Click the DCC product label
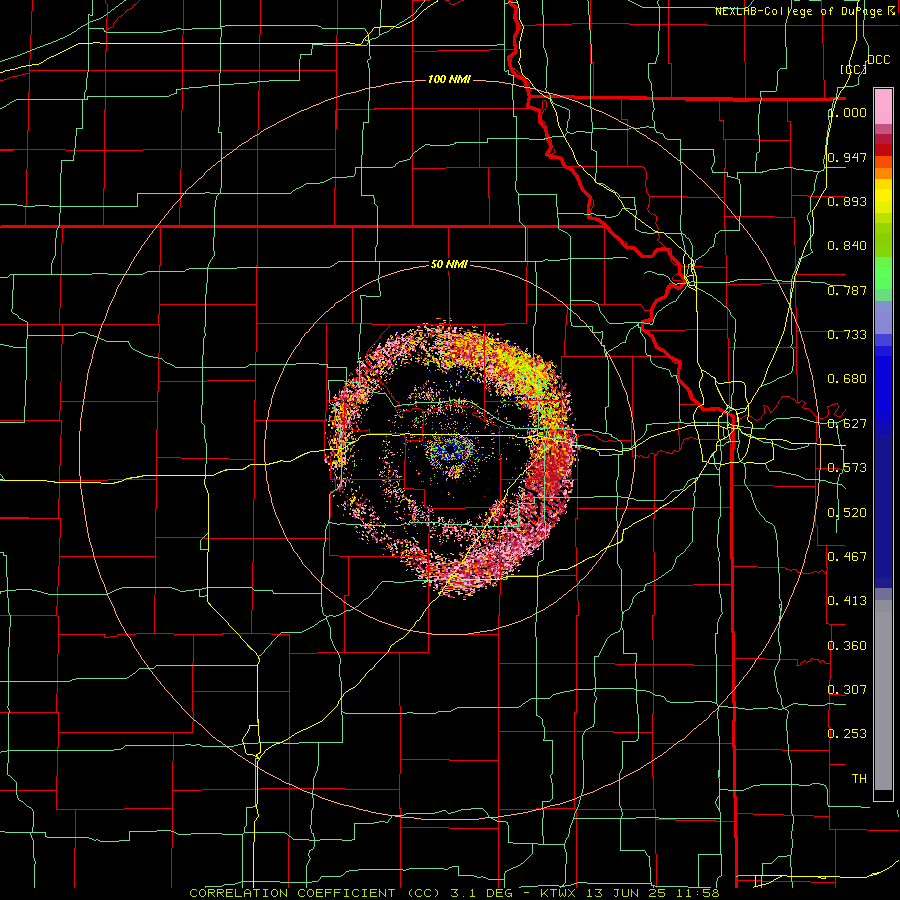The width and height of the screenshot is (900, 900). 878,60
